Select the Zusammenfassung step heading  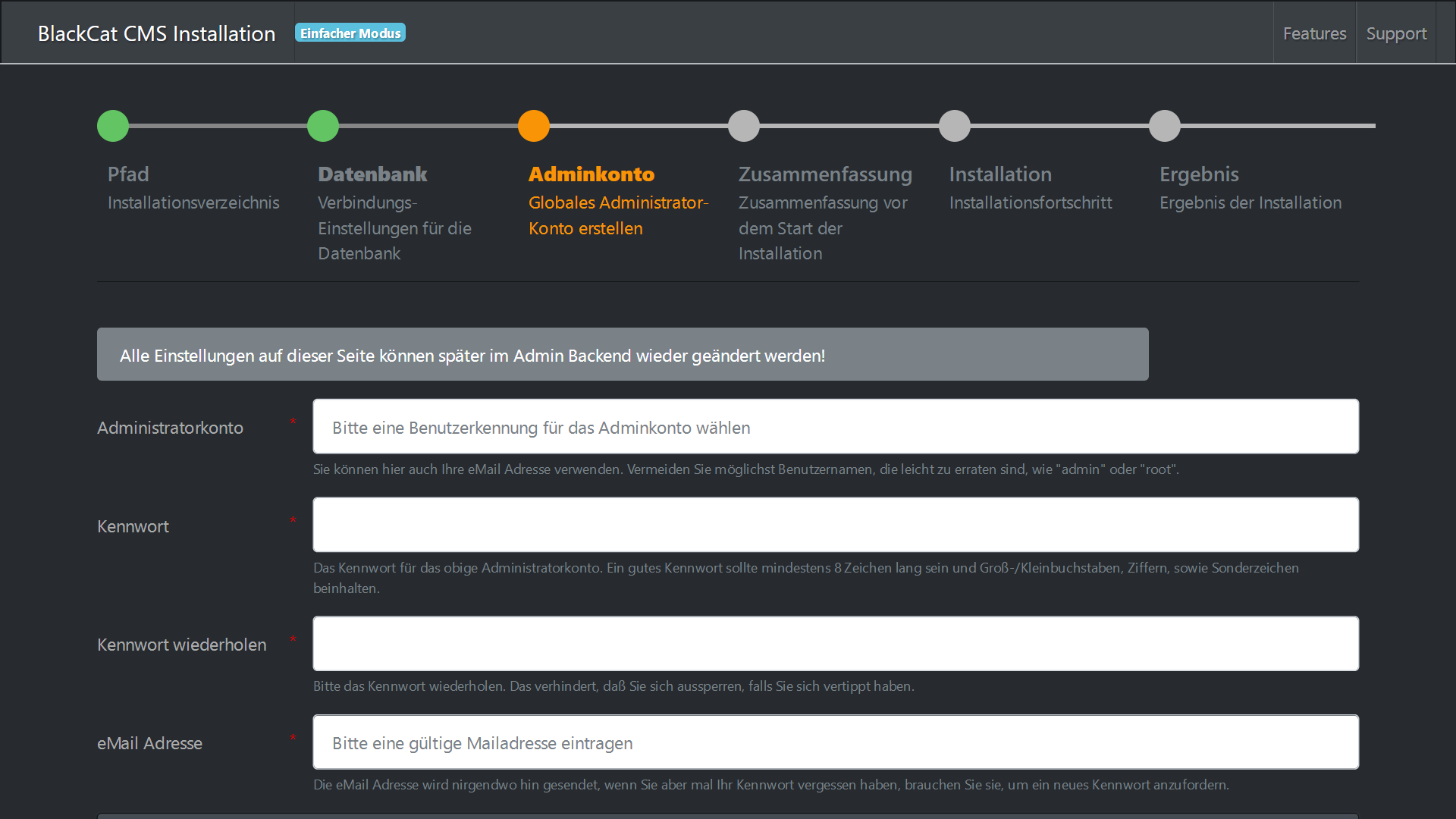click(x=825, y=174)
